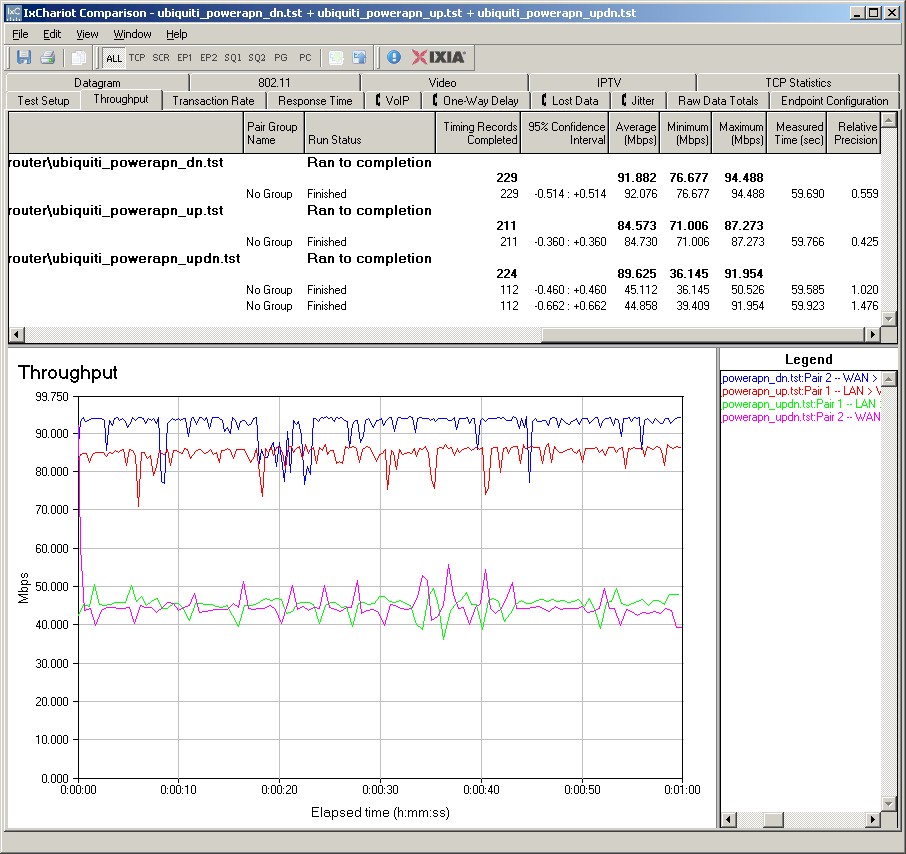
Task: Click the Relative Precision column header
Action: click(x=853, y=133)
